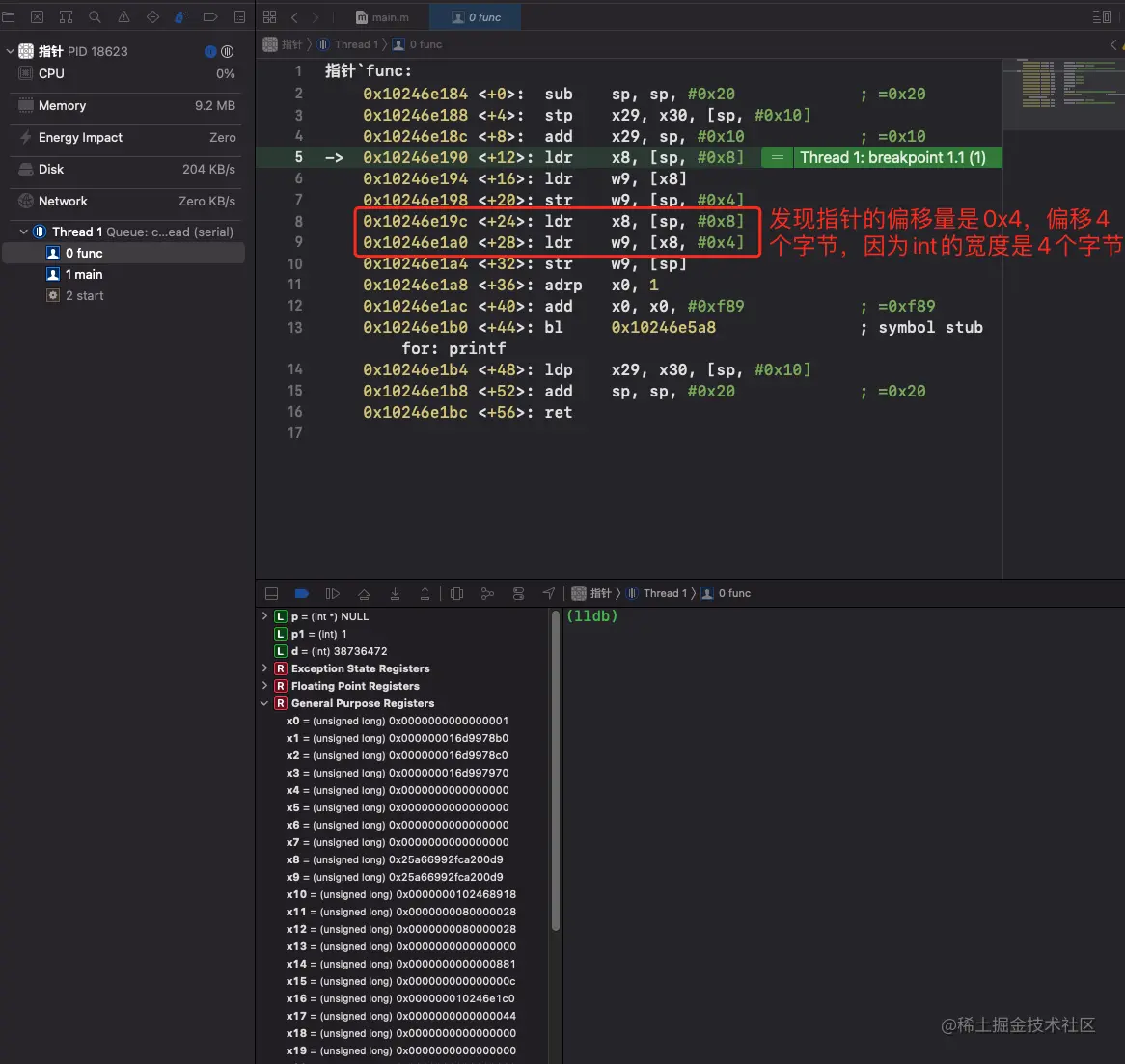Screen dimensions: 1125x1064
Task: Toggle breakpoints activation in debug bar
Action: pos(301,593)
